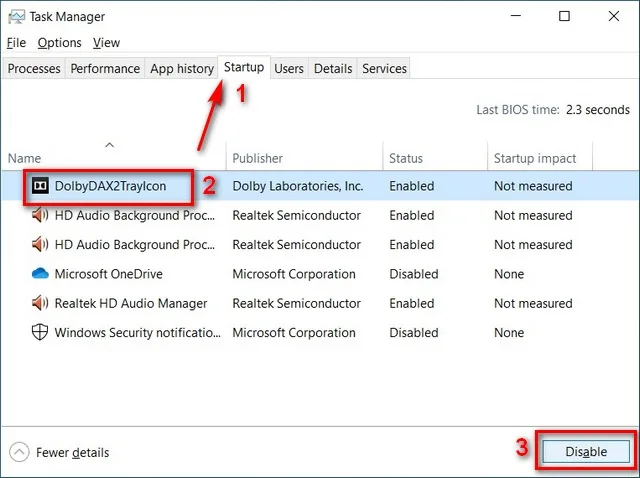Click None impact in the OneDrive row
This screenshot has width=640, height=478.
pyautogui.click(x=509, y=273)
